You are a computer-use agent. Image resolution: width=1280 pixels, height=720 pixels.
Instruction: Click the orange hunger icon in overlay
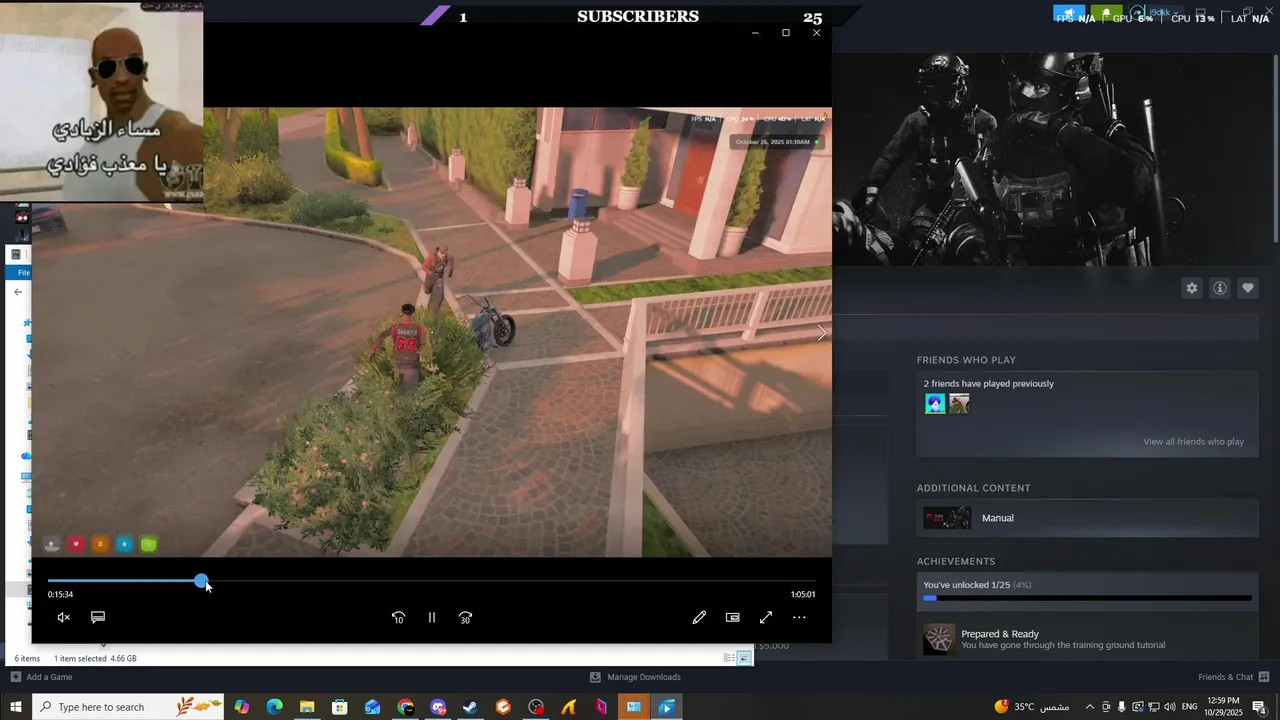(x=100, y=544)
